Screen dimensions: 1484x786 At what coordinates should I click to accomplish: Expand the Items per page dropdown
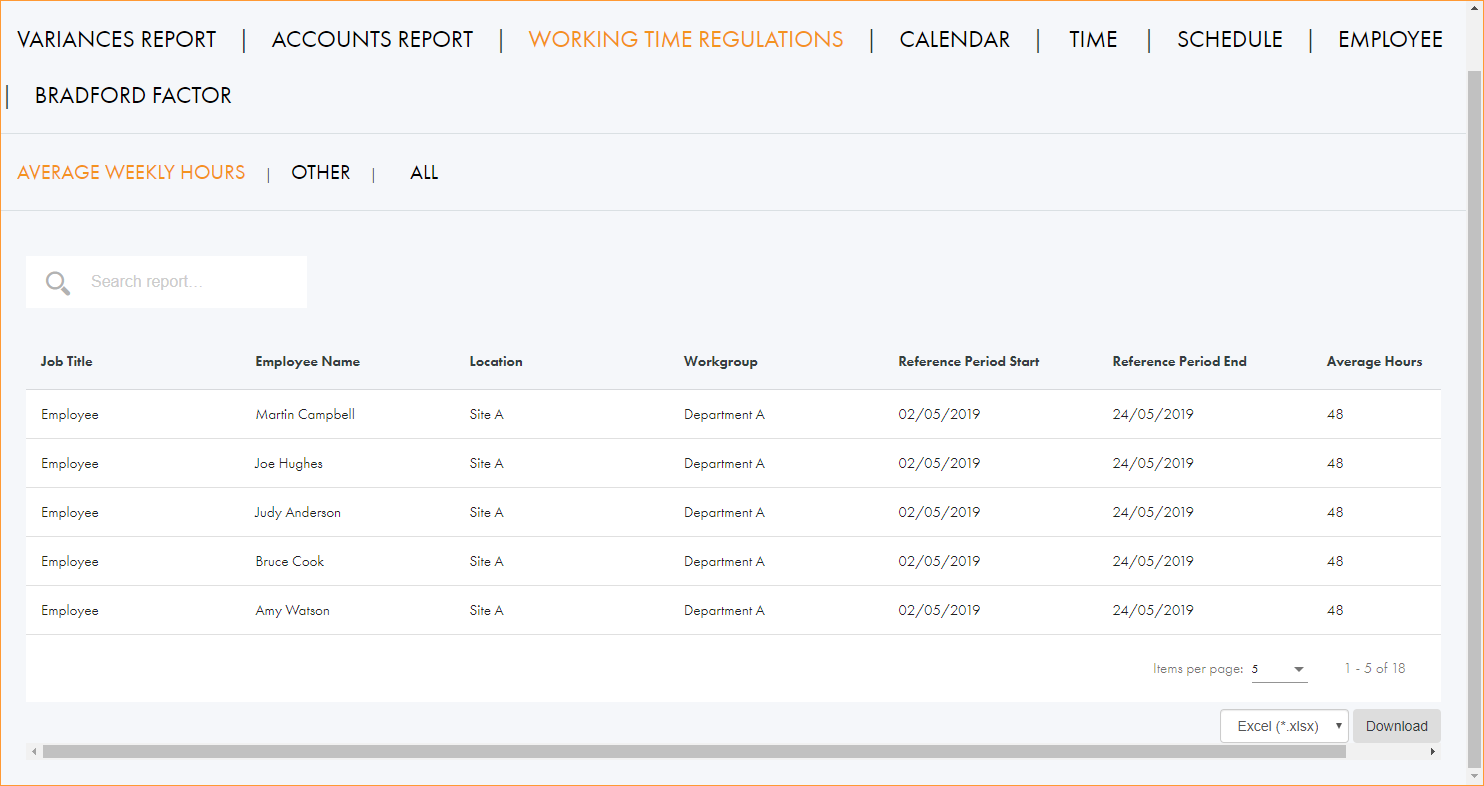(x=1280, y=669)
